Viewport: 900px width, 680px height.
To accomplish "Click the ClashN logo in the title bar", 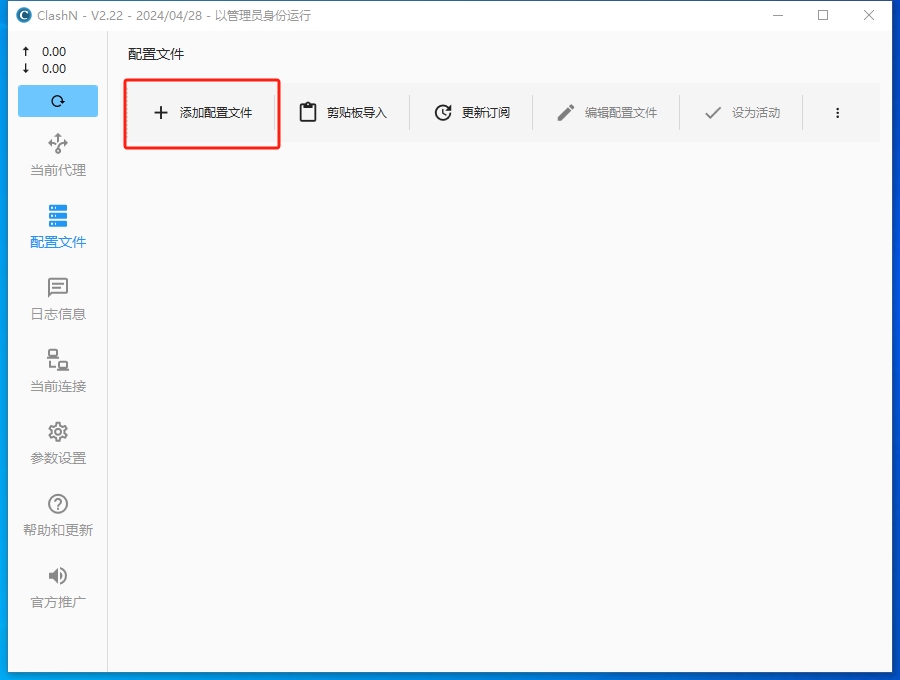I will (22, 15).
